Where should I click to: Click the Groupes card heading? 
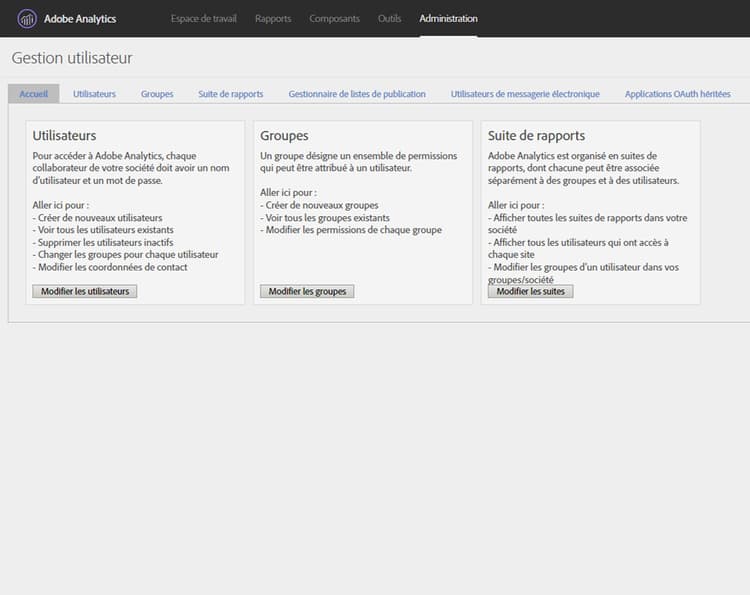point(284,135)
